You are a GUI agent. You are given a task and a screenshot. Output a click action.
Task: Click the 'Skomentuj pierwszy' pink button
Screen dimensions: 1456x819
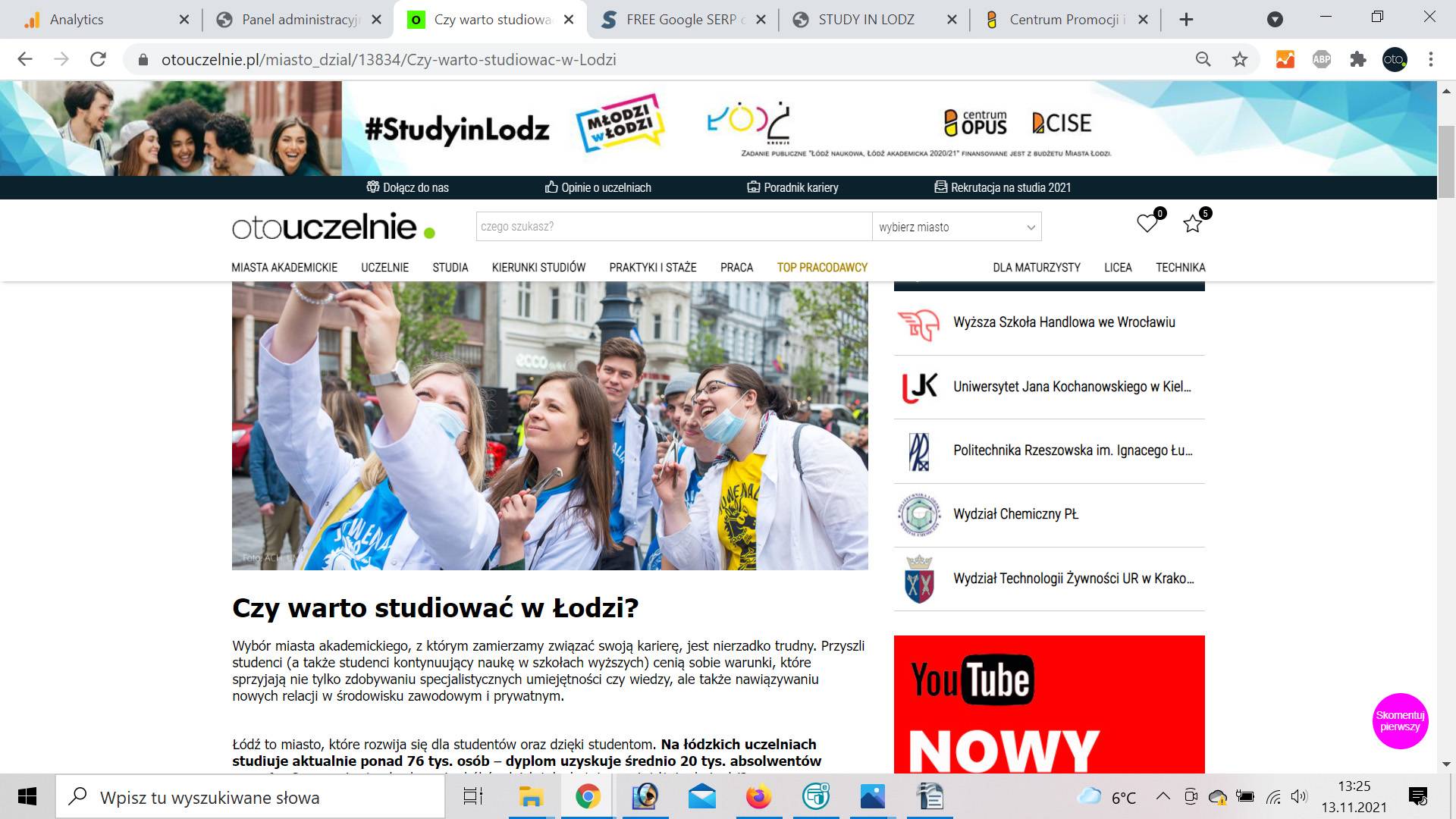pyautogui.click(x=1400, y=721)
